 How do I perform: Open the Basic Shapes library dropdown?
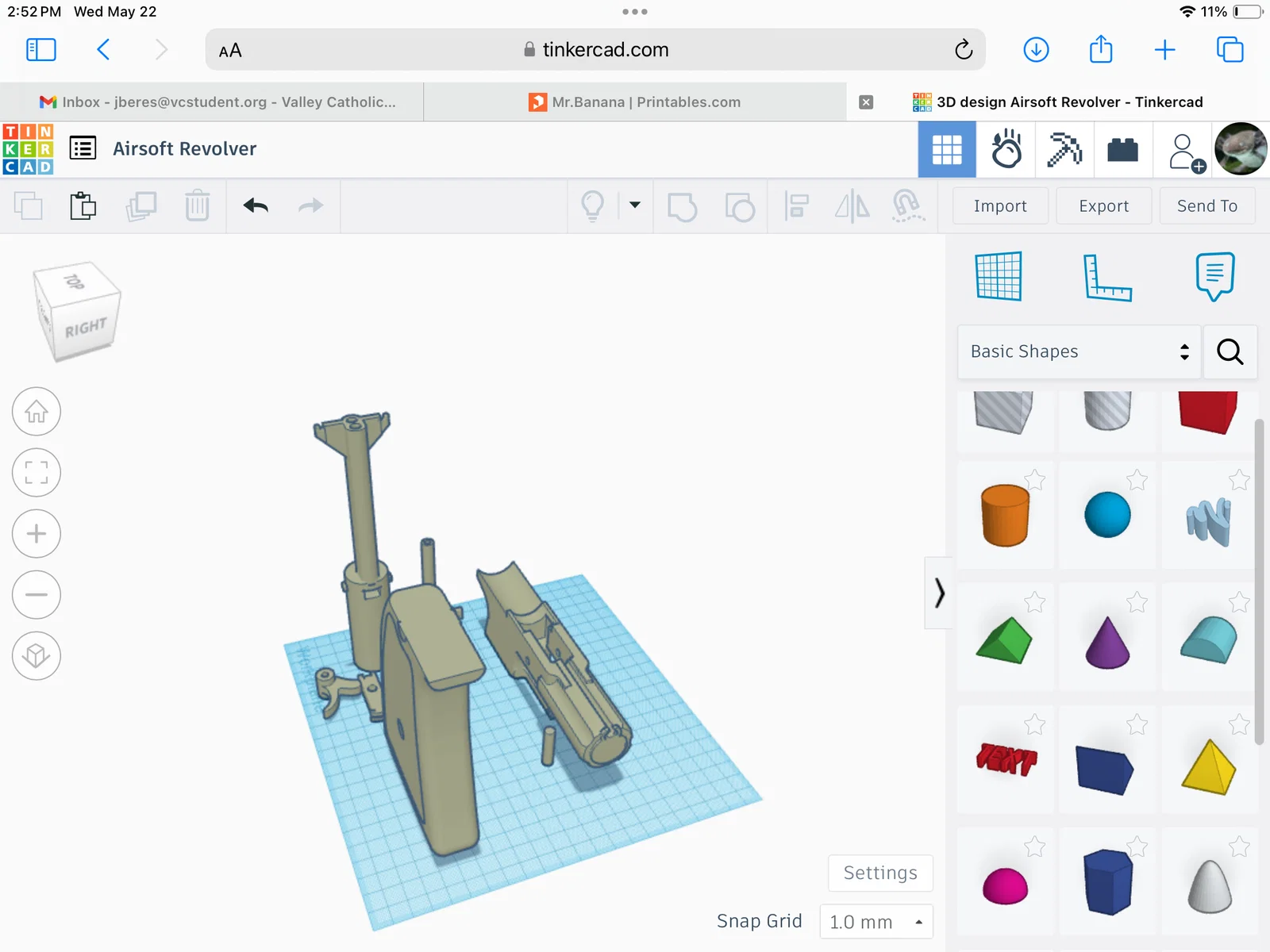coord(1079,351)
